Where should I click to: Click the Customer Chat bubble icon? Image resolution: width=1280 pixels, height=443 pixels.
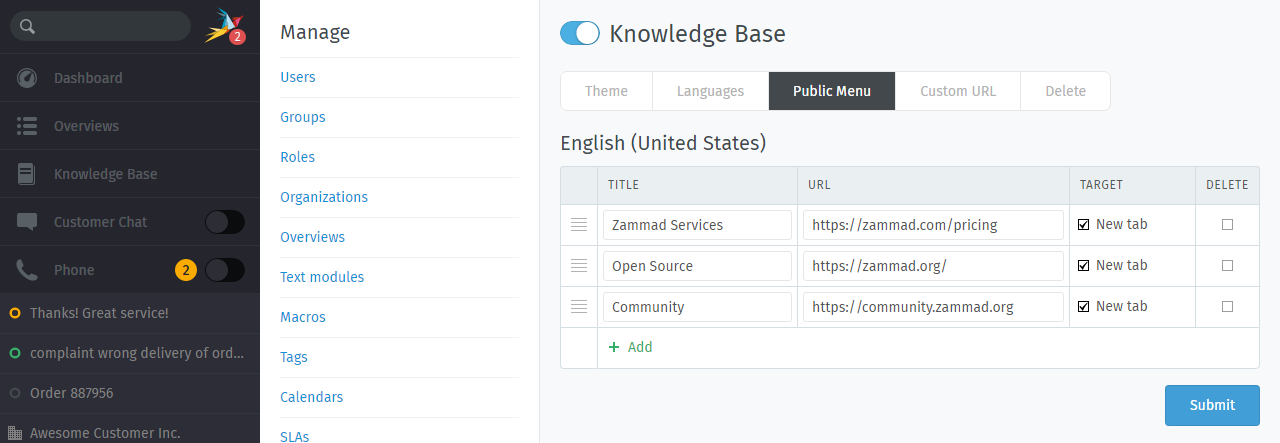point(27,222)
